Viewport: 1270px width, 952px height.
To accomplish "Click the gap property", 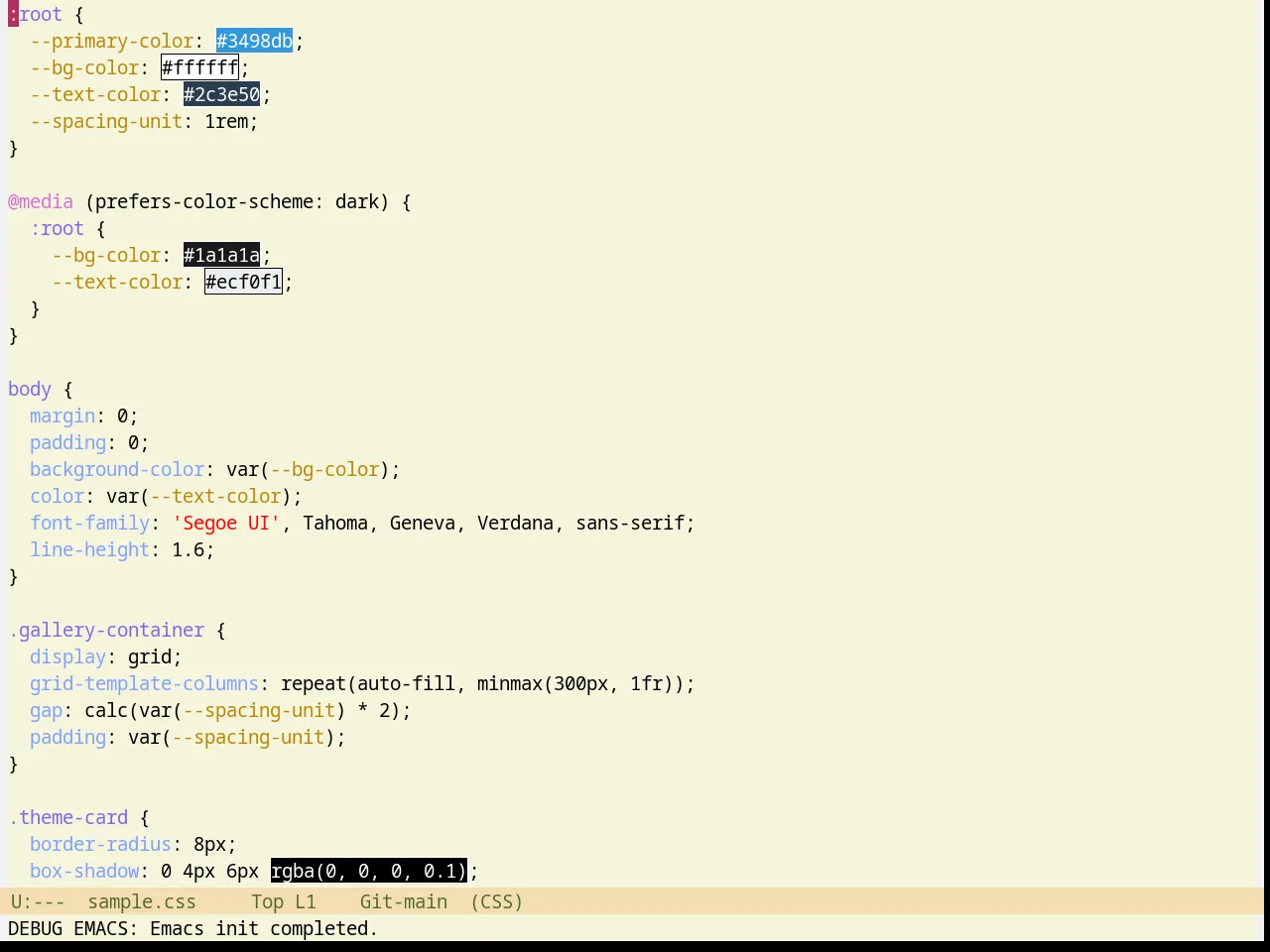I will tap(46, 710).
